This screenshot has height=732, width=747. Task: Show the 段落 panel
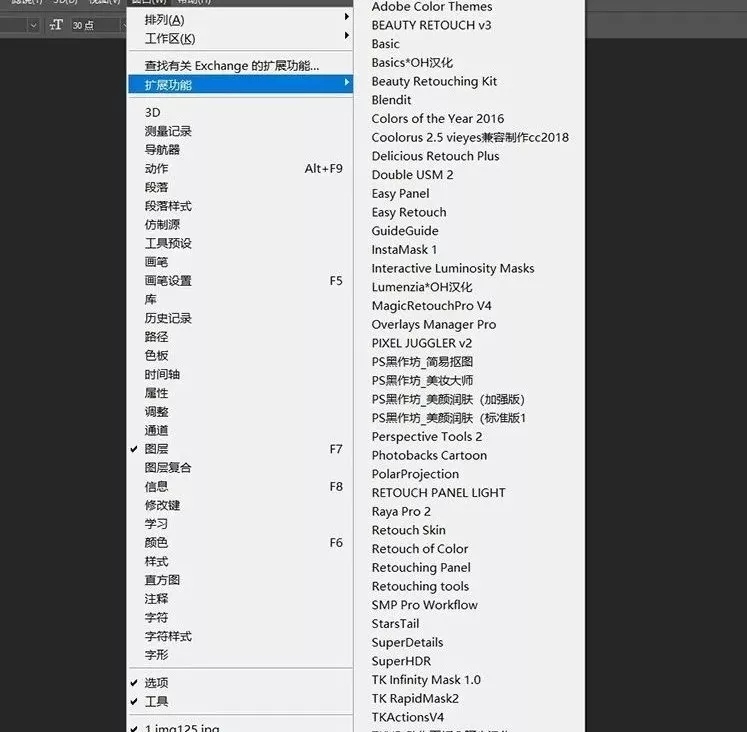(x=241, y=187)
